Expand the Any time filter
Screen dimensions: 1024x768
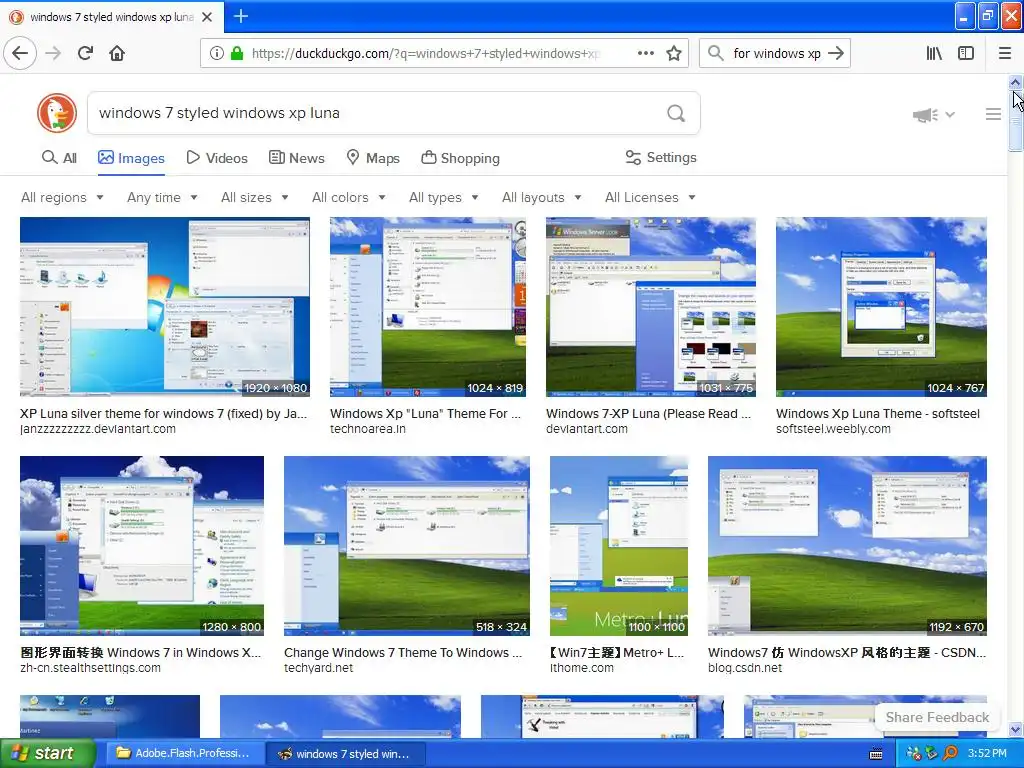162,197
